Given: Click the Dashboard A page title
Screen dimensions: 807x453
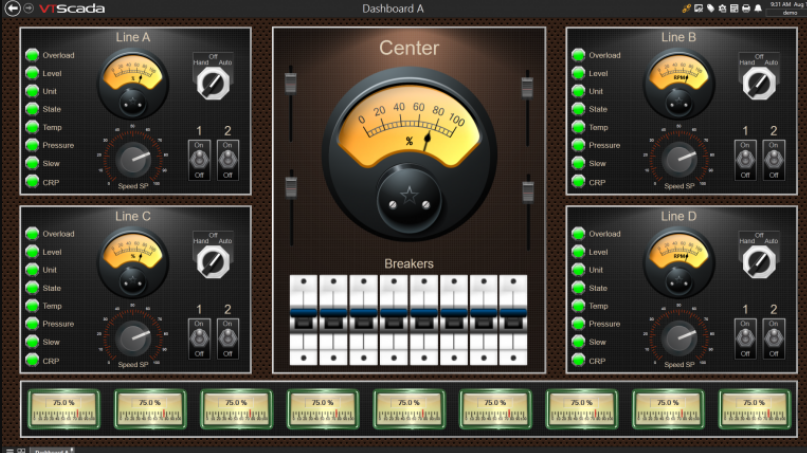Looking at the screenshot, I should [393, 9].
